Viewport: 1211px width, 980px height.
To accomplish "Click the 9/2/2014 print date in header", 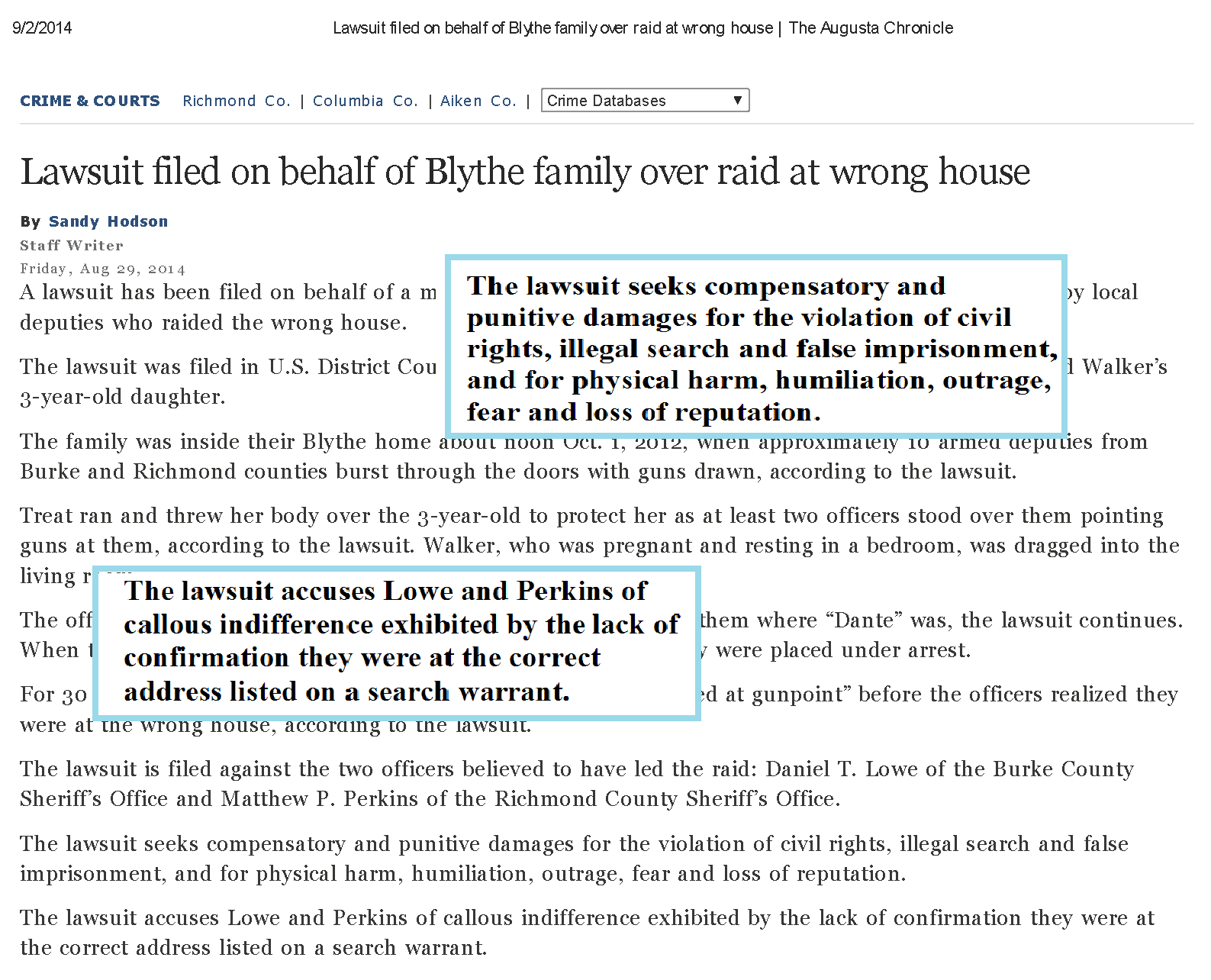I will point(42,28).
